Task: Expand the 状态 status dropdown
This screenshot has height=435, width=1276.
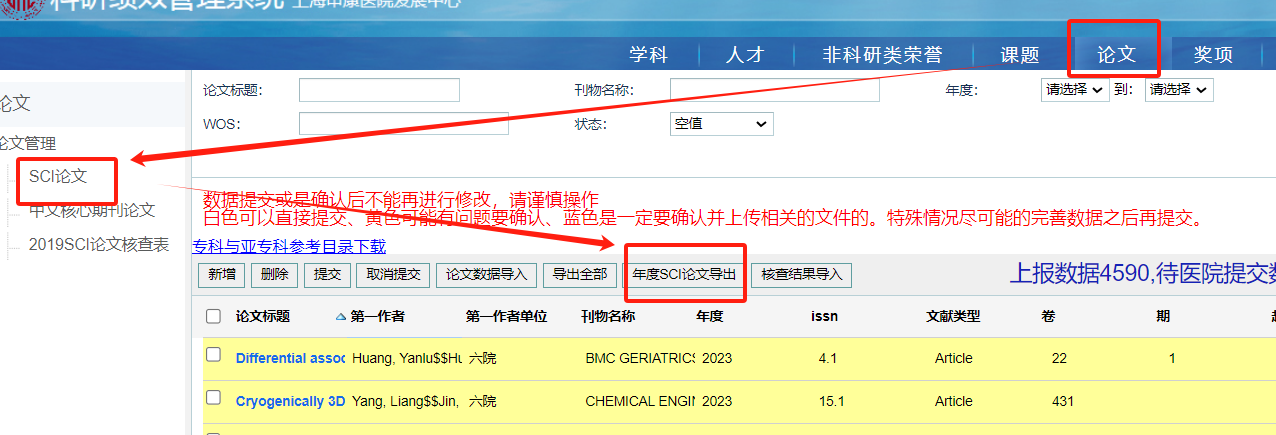Action: click(721, 124)
